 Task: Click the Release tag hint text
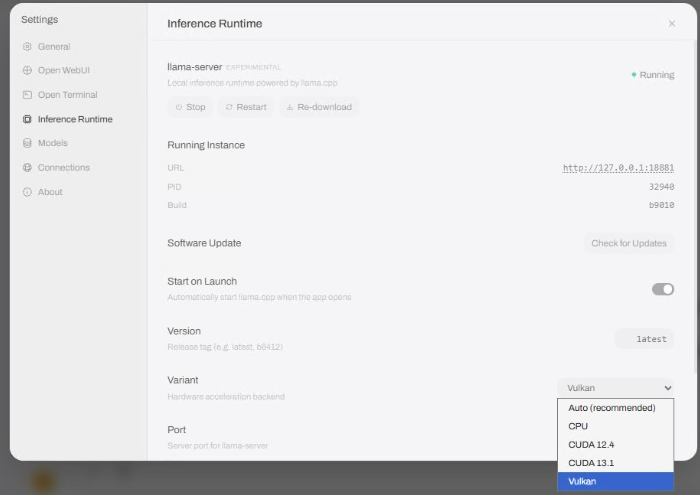(x=225, y=347)
